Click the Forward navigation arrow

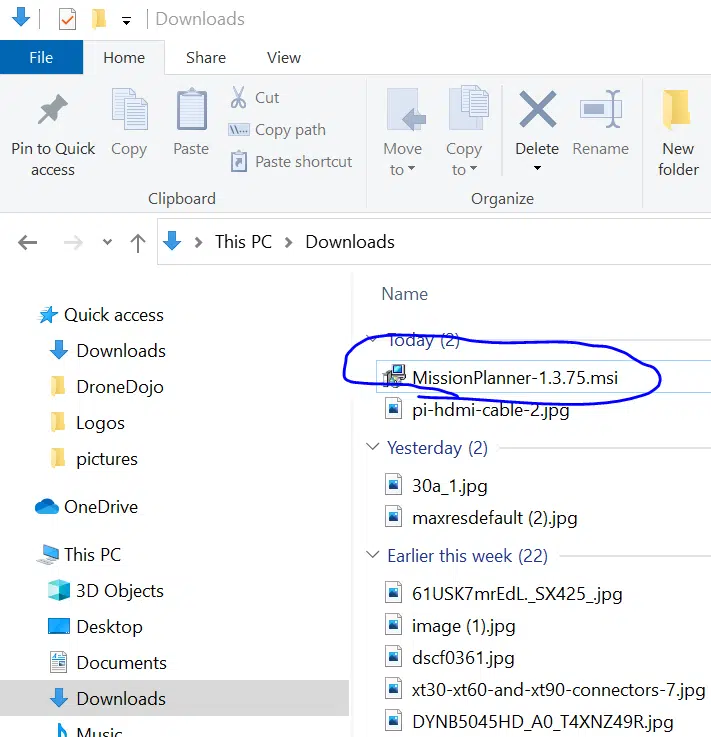click(73, 243)
